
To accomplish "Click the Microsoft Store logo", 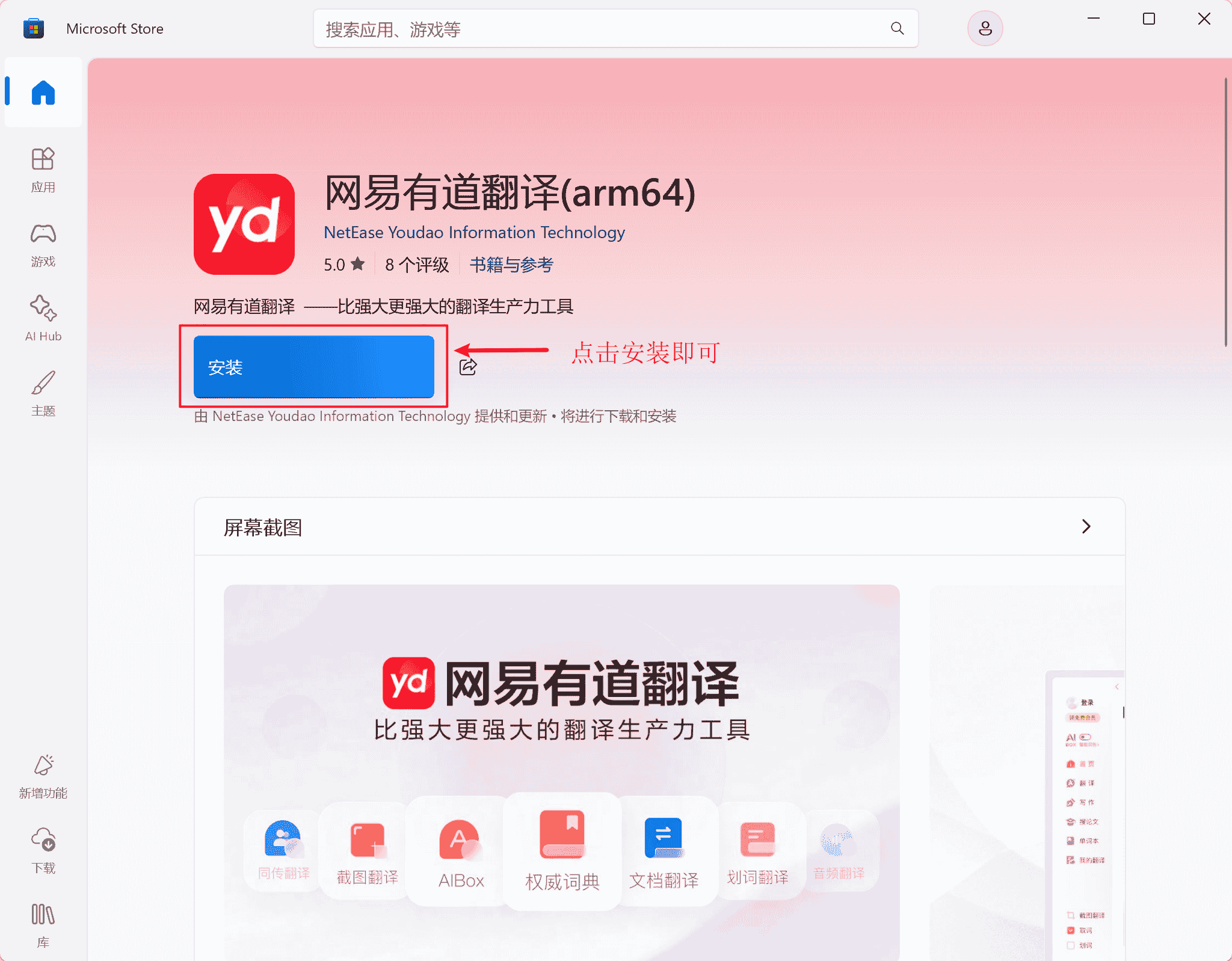I will click(34, 28).
